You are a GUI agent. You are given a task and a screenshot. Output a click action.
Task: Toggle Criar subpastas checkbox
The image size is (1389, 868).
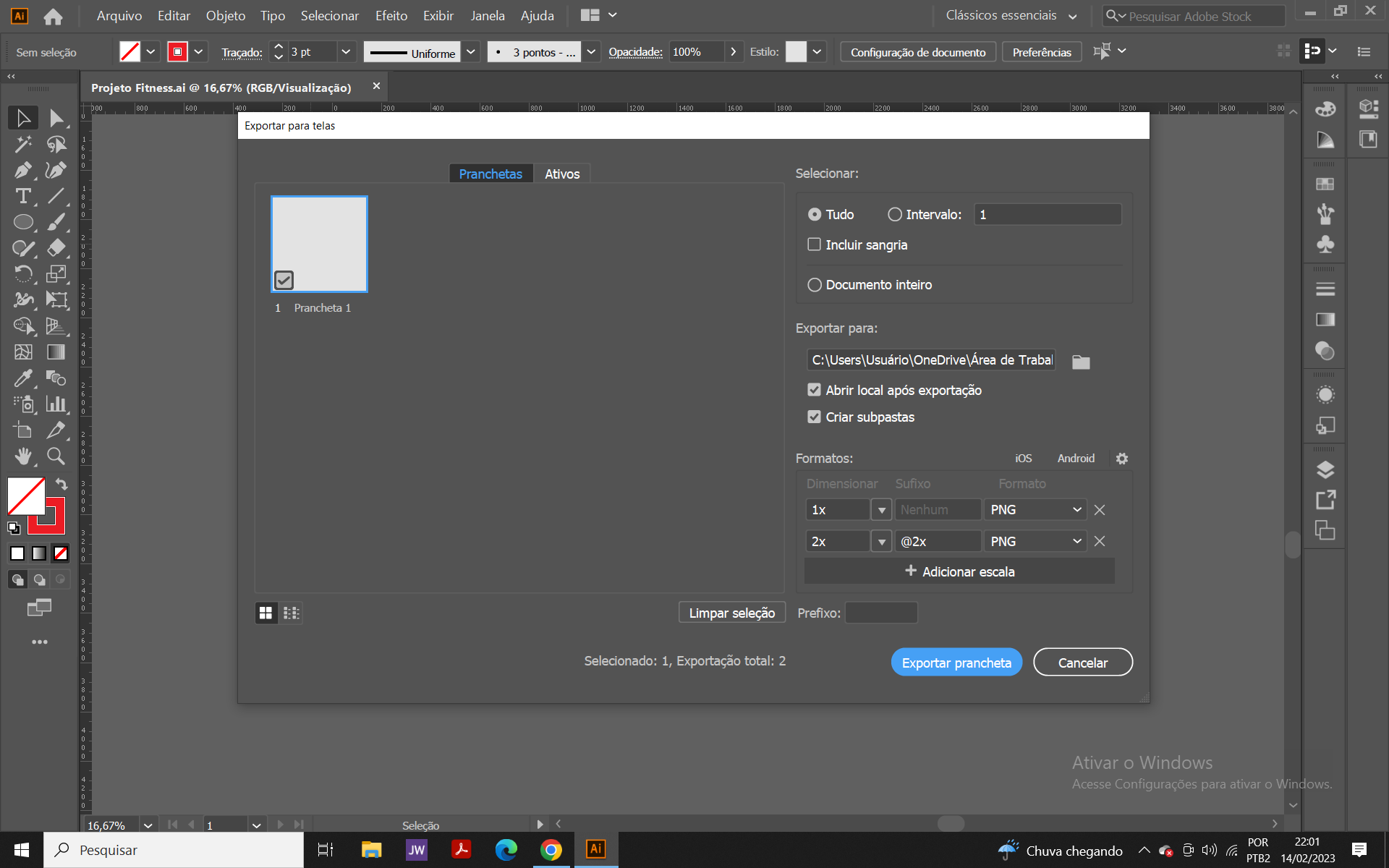[815, 417]
